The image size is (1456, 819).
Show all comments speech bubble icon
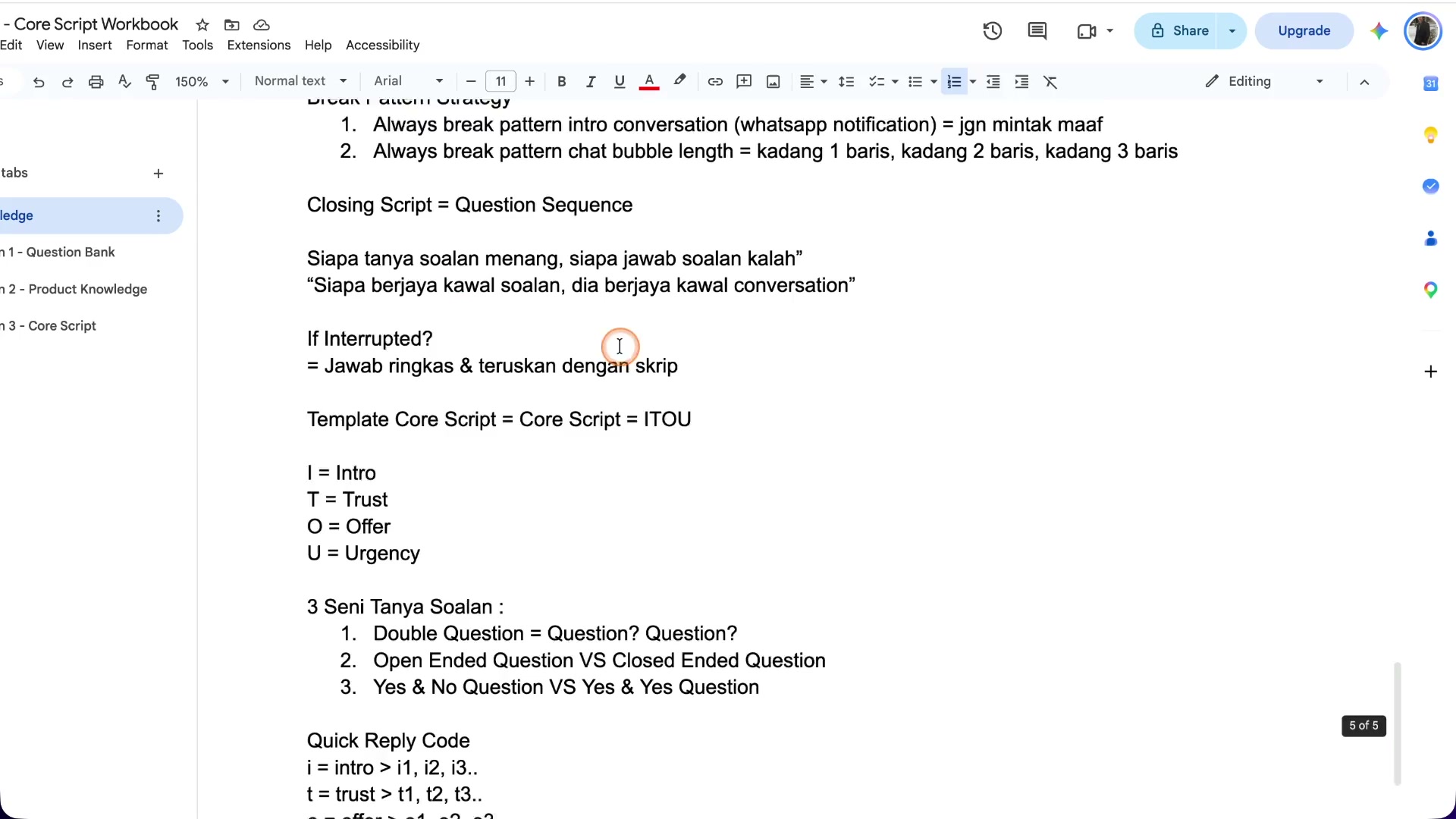click(1037, 31)
